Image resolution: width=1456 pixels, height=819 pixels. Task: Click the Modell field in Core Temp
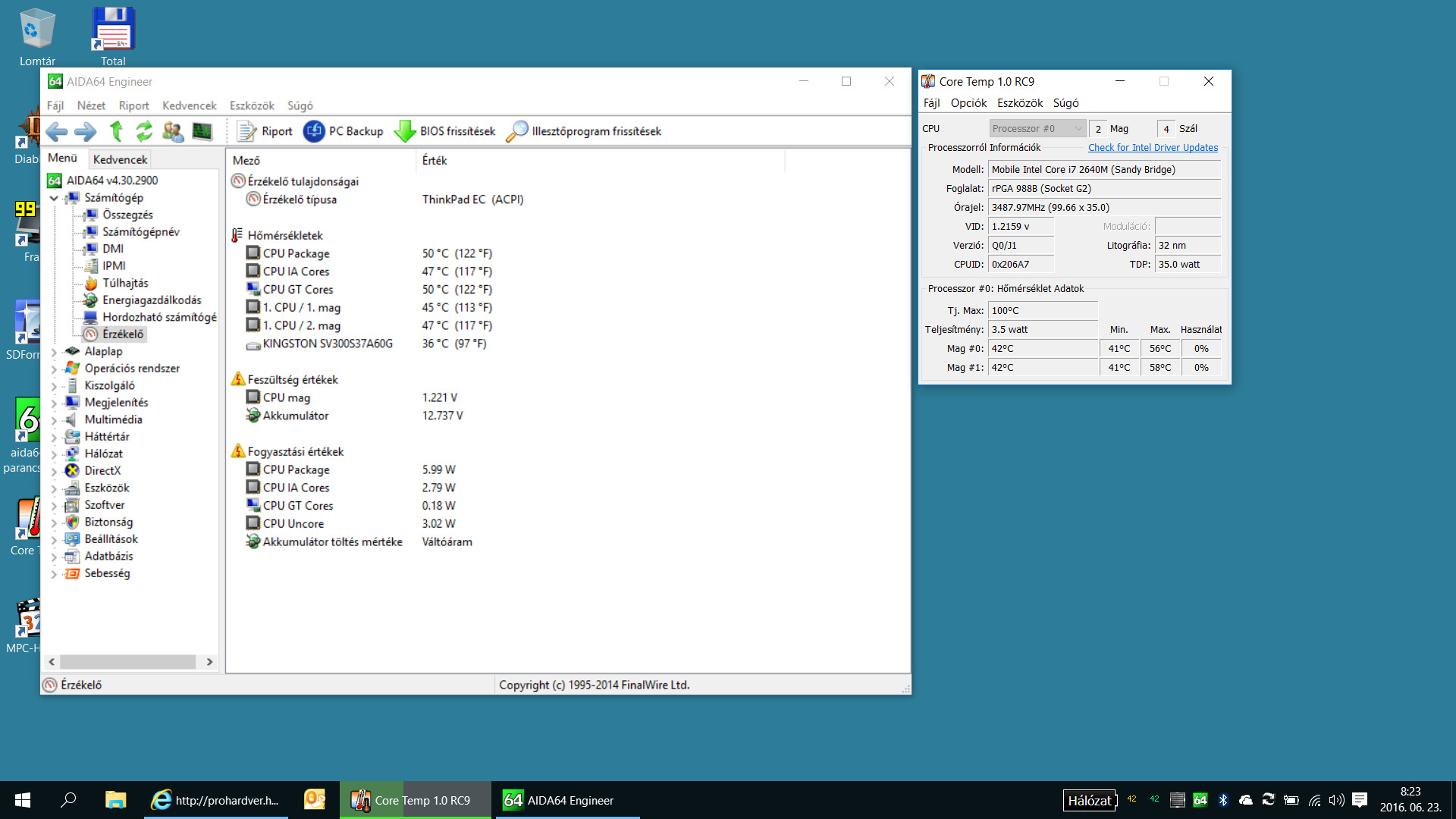1104,170
